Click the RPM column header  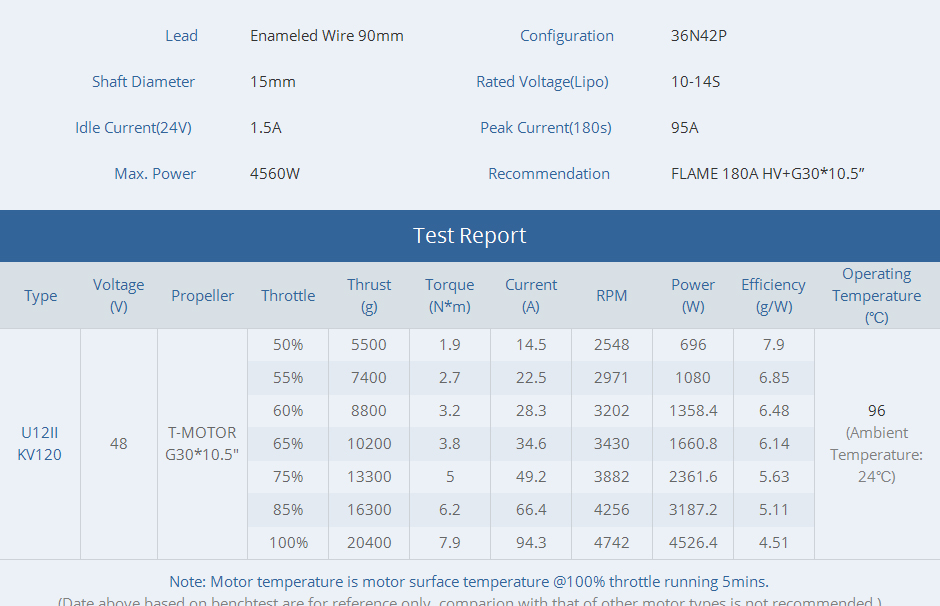[611, 296]
